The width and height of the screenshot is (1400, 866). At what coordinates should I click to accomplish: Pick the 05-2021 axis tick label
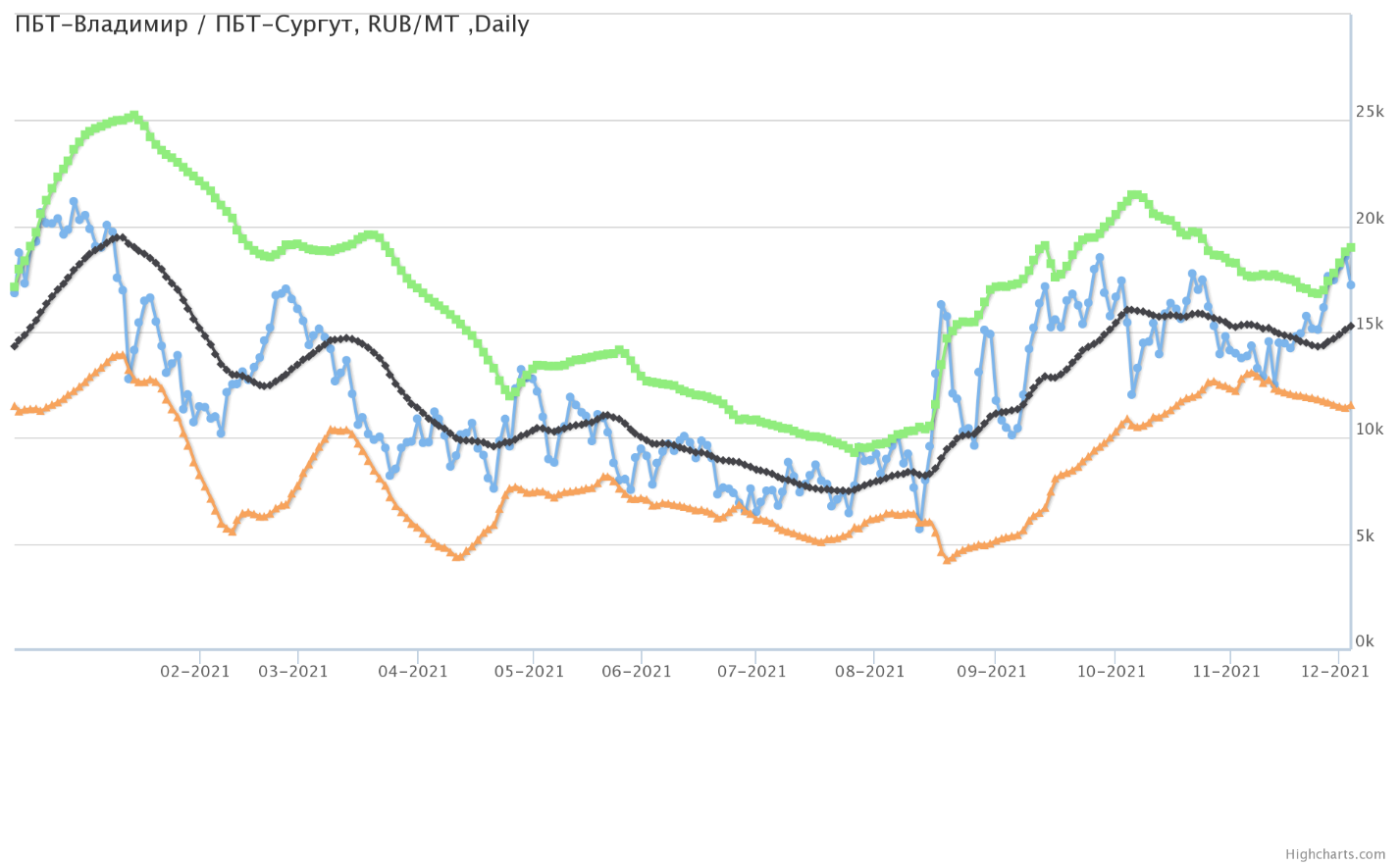pos(529,672)
